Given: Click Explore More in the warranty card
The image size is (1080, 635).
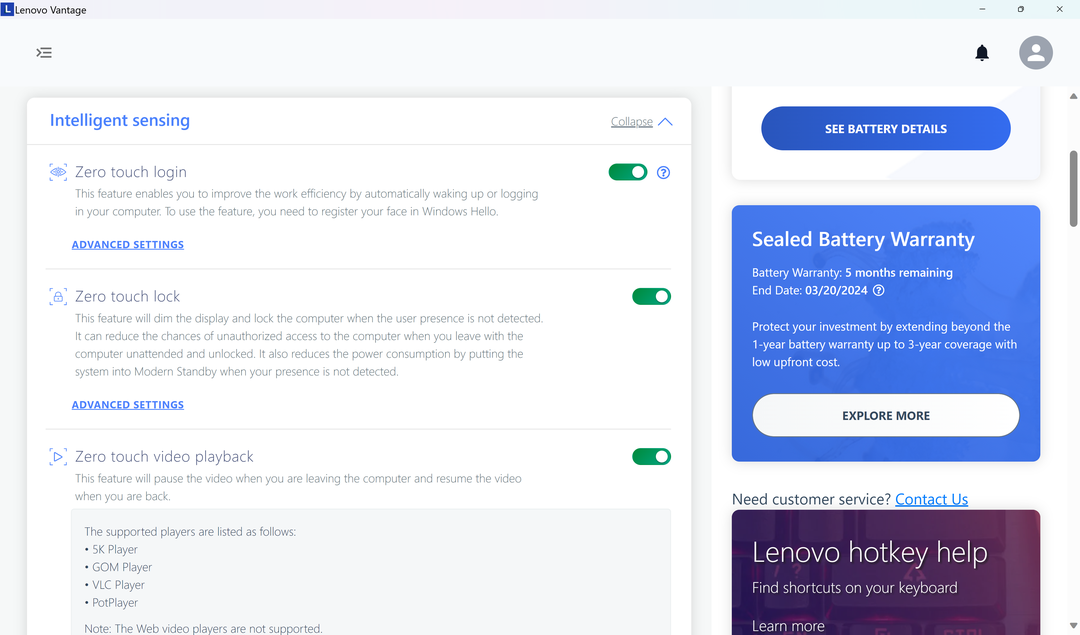Looking at the screenshot, I should [886, 416].
